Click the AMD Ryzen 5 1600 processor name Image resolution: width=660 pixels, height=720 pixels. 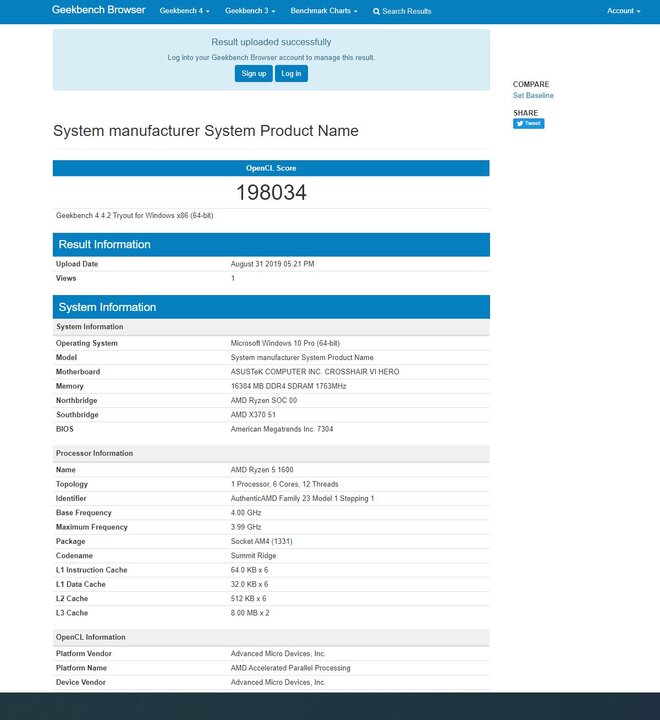(x=262, y=470)
